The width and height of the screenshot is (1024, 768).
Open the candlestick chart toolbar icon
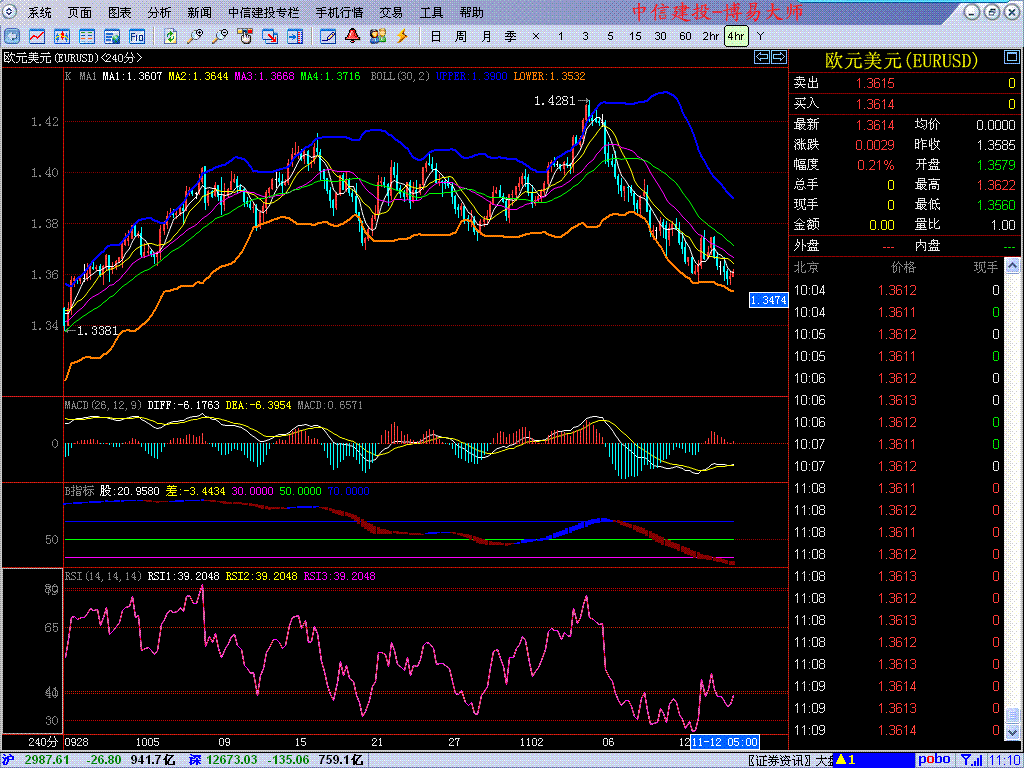[62, 36]
